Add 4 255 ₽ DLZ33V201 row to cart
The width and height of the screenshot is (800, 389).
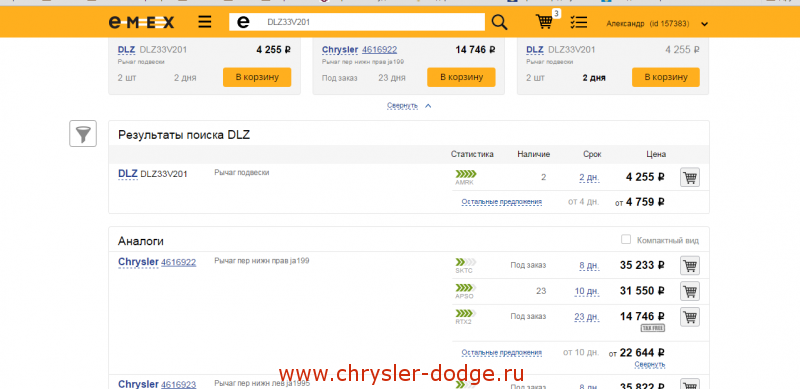point(690,178)
